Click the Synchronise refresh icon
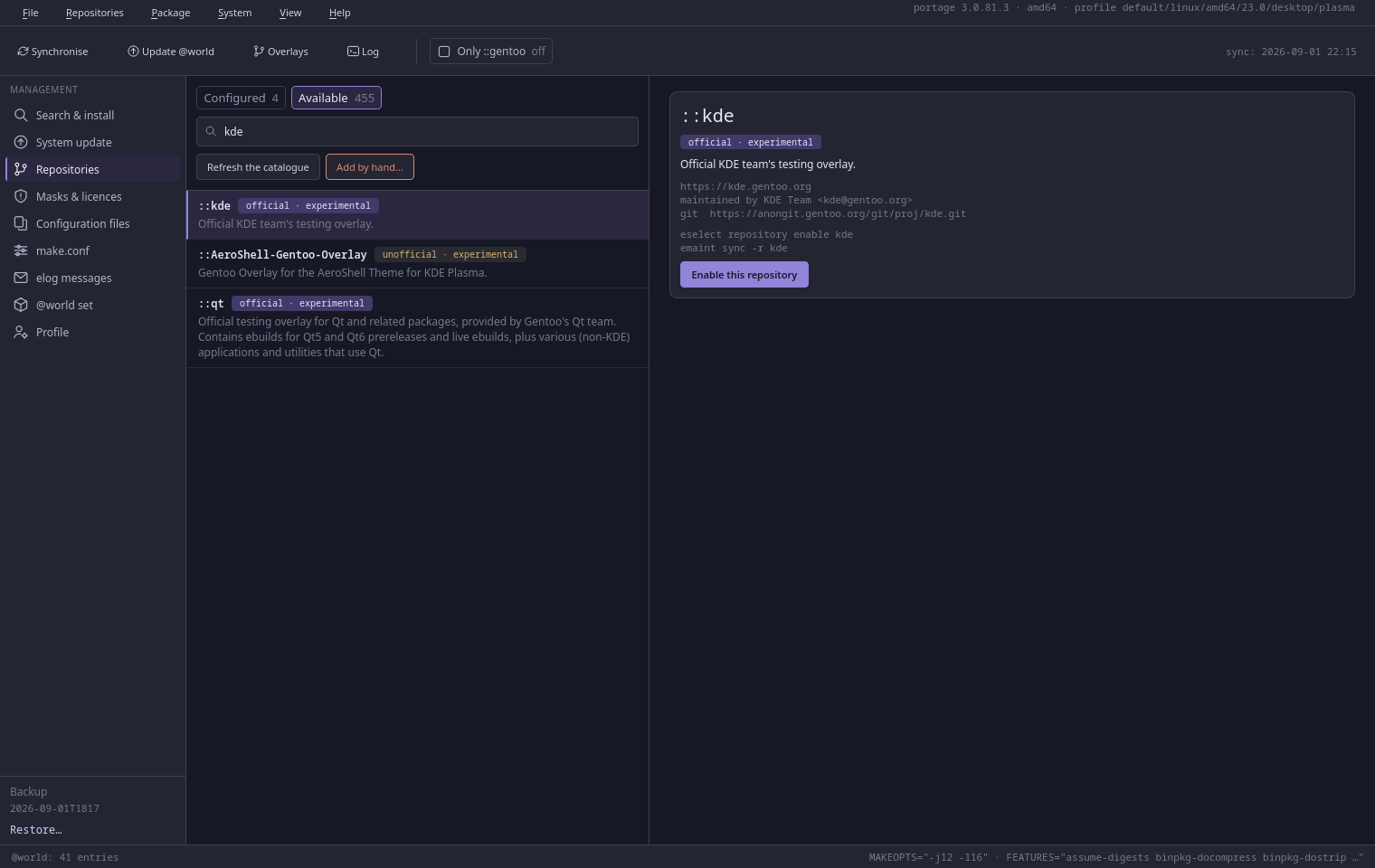This screenshot has height=868, width=1375. [x=23, y=52]
